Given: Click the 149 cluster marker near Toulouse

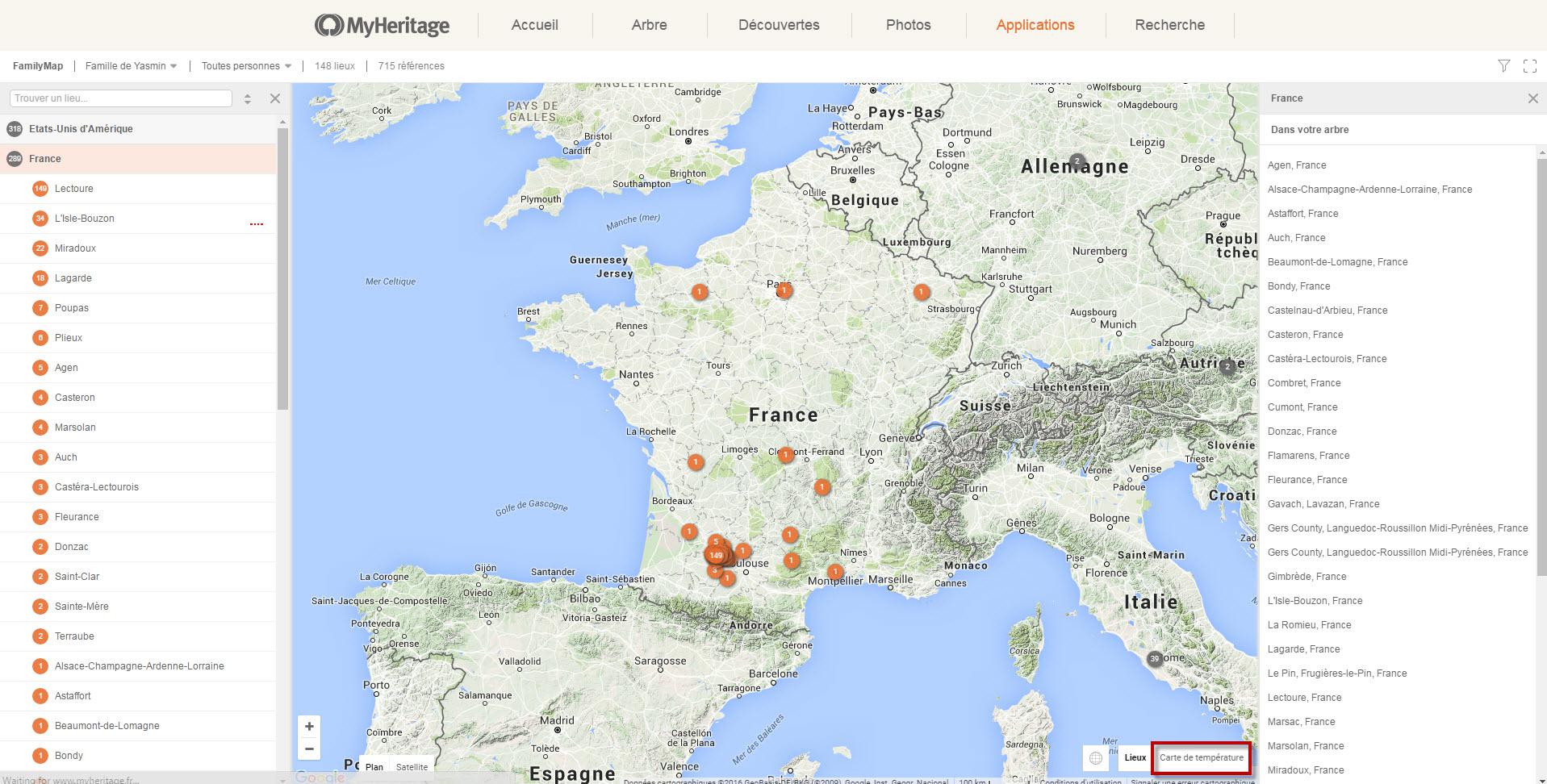Looking at the screenshot, I should coord(716,555).
